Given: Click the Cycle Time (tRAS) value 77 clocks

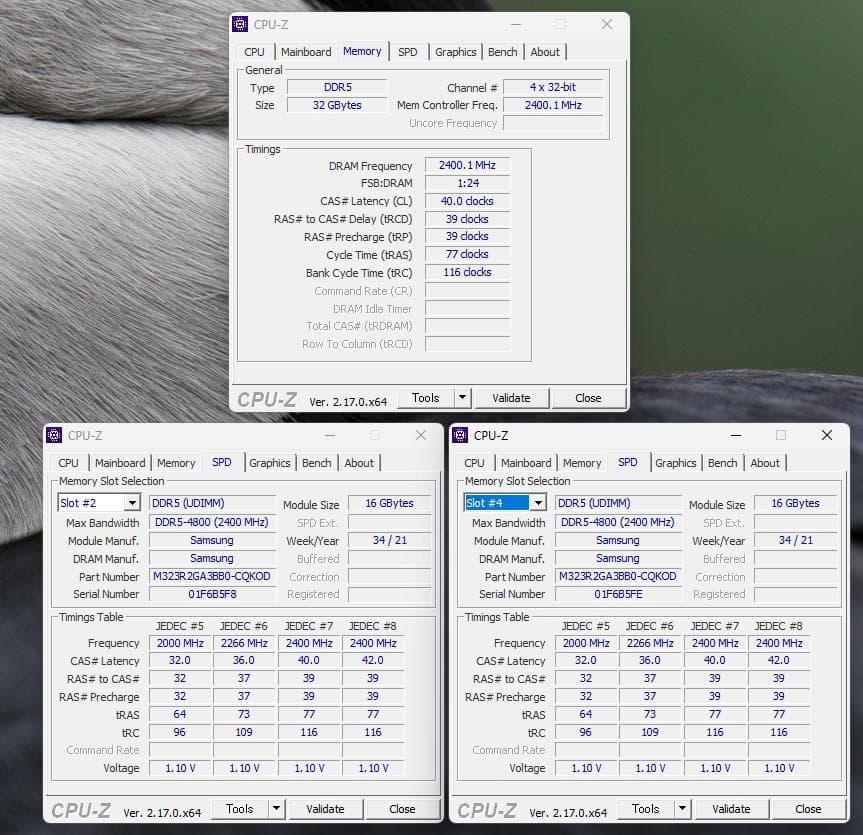Looking at the screenshot, I should coord(467,254).
